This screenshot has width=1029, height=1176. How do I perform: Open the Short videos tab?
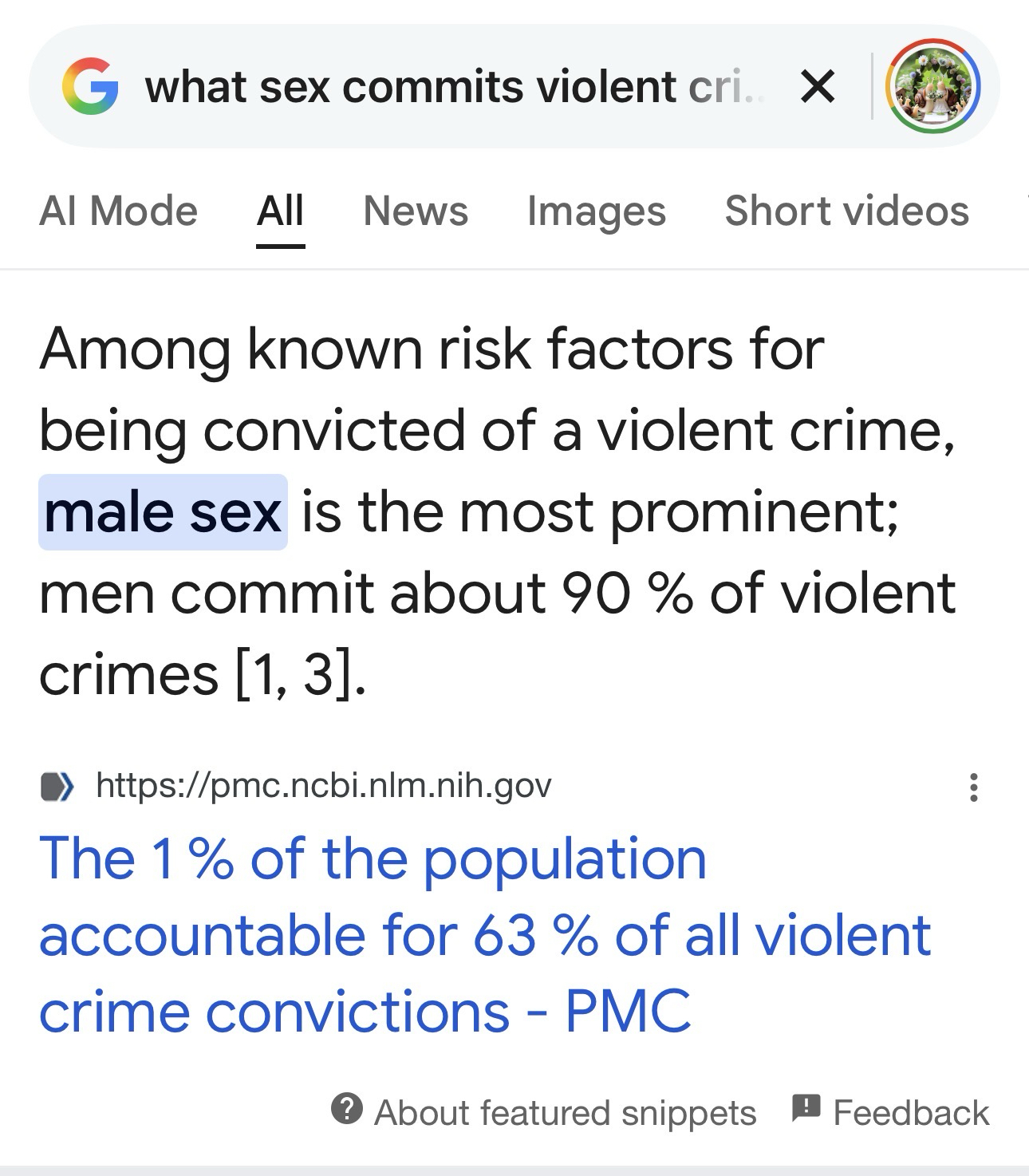(846, 211)
